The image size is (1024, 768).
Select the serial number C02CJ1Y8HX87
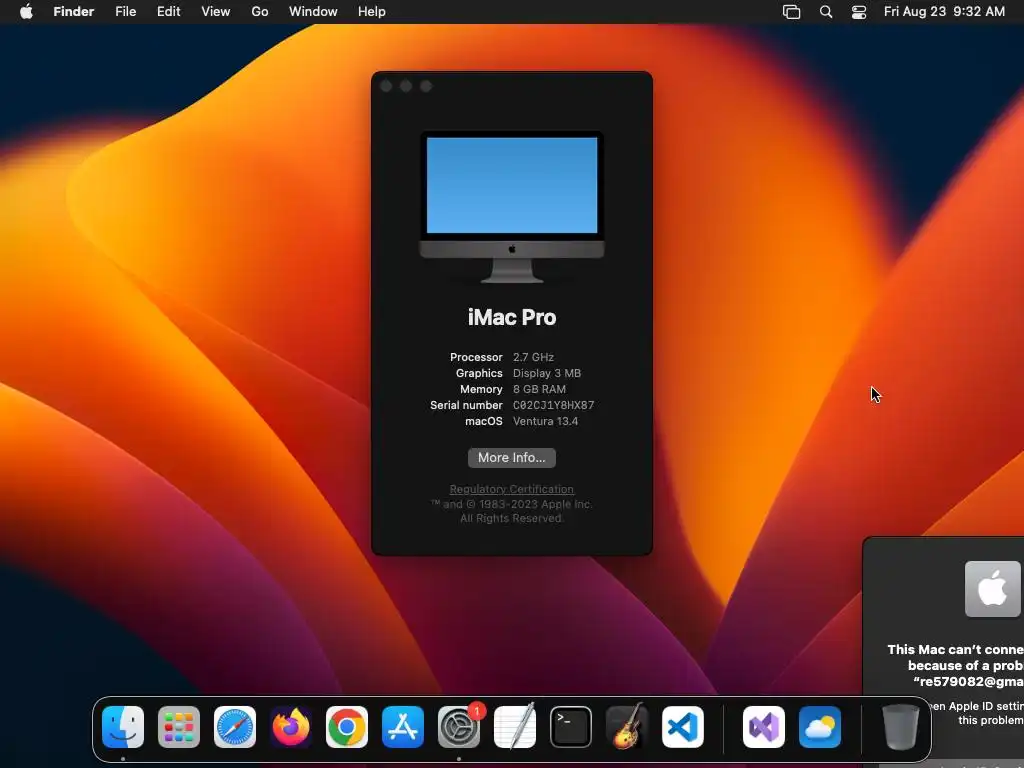point(554,406)
